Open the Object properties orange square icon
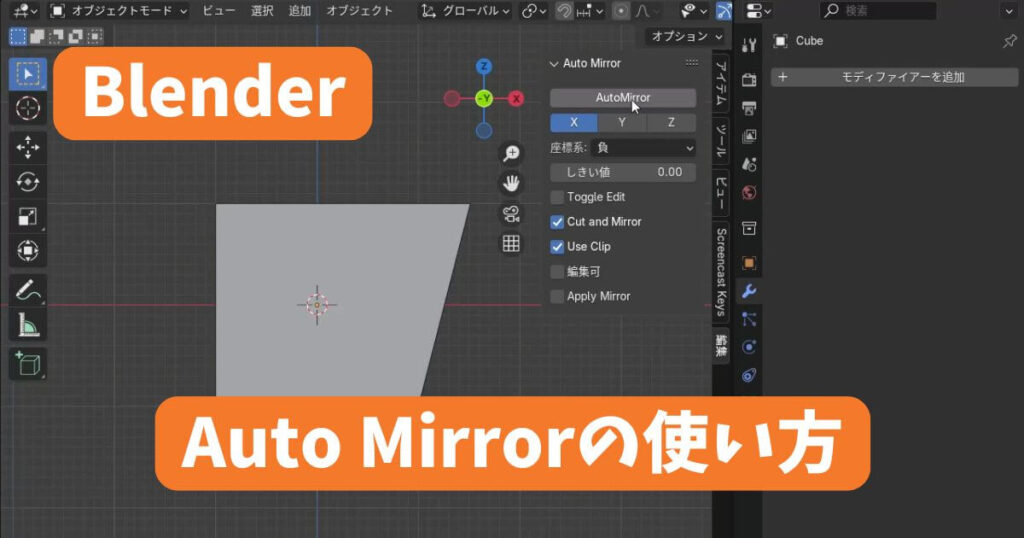The width and height of the screenshot is (1024, 538). point(749,262)
